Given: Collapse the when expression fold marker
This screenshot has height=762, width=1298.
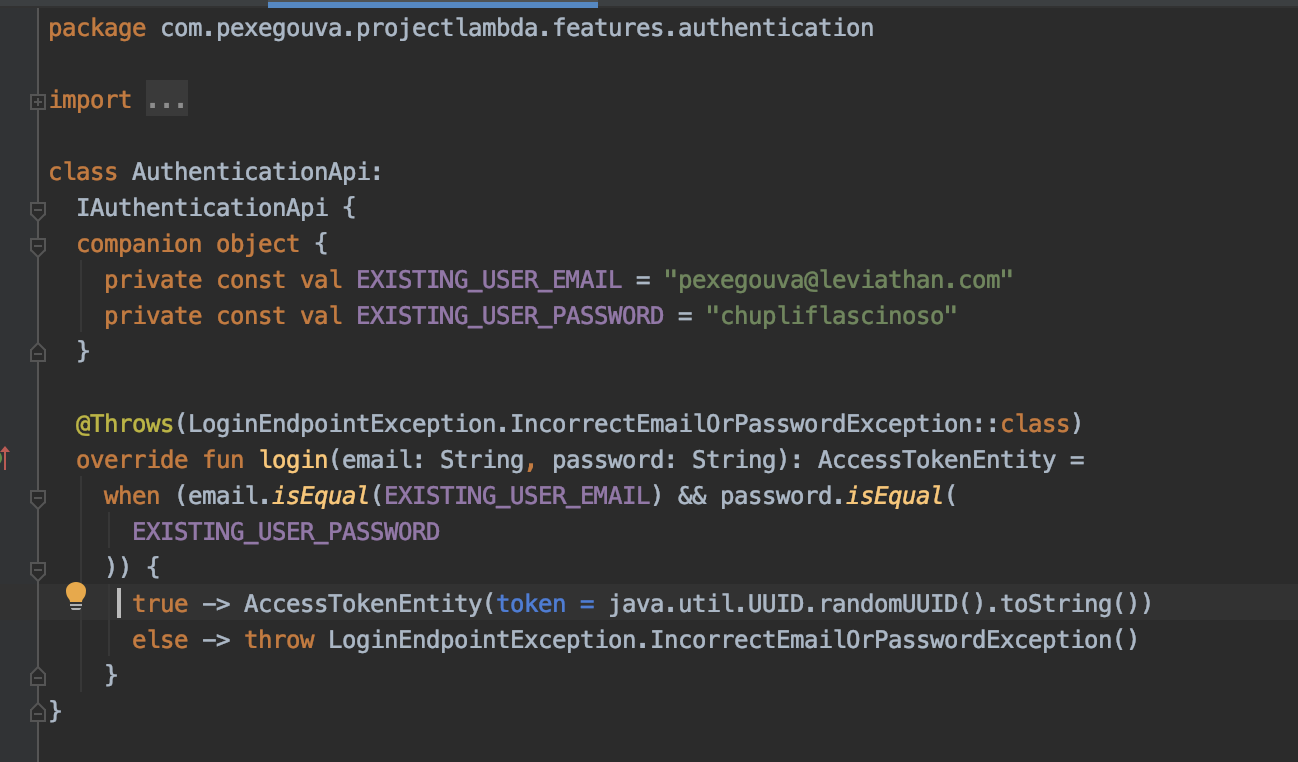Looking at the screenshot, I should (38, 497).
